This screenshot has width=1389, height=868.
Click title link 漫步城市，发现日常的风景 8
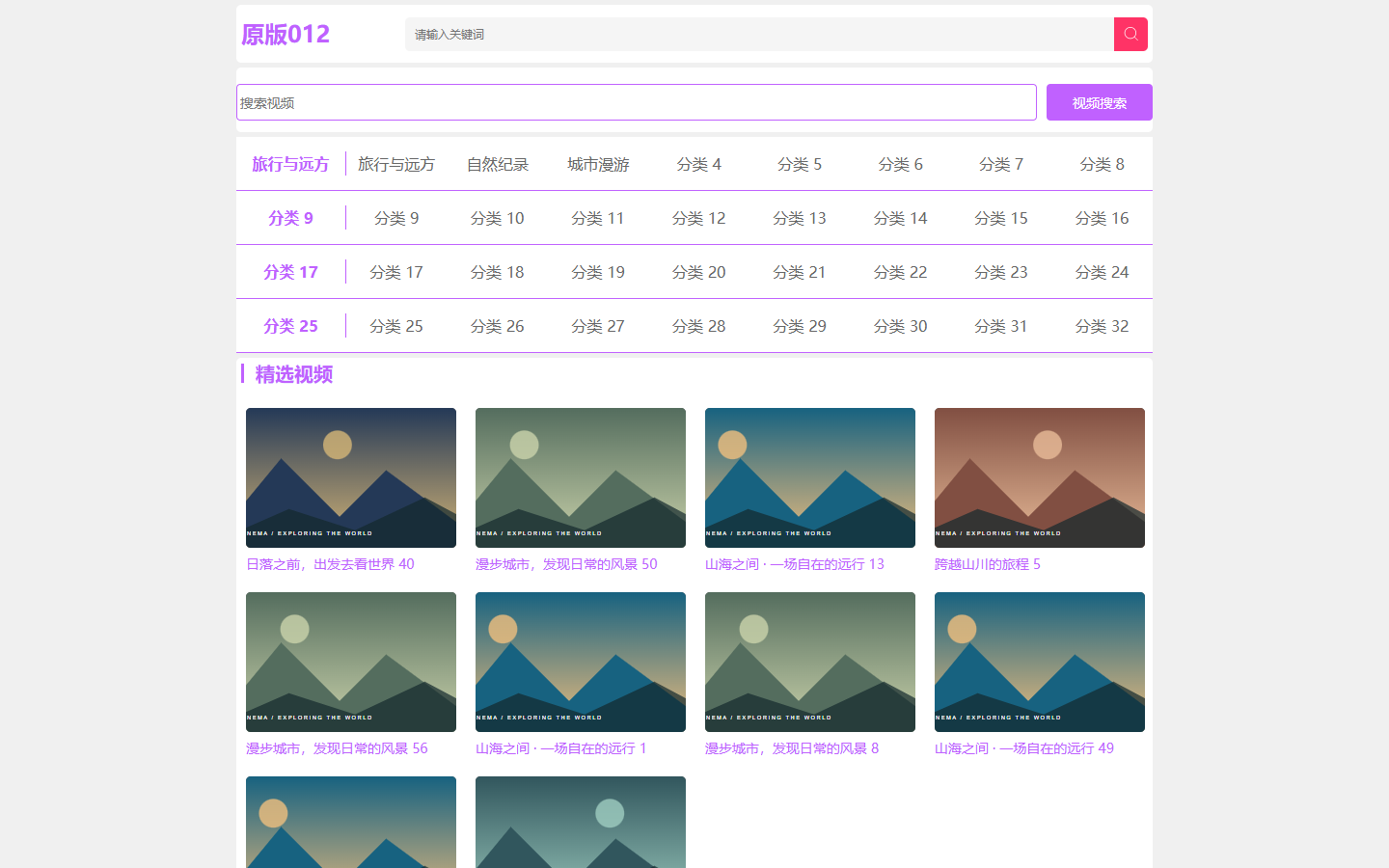tap(792, 748)
